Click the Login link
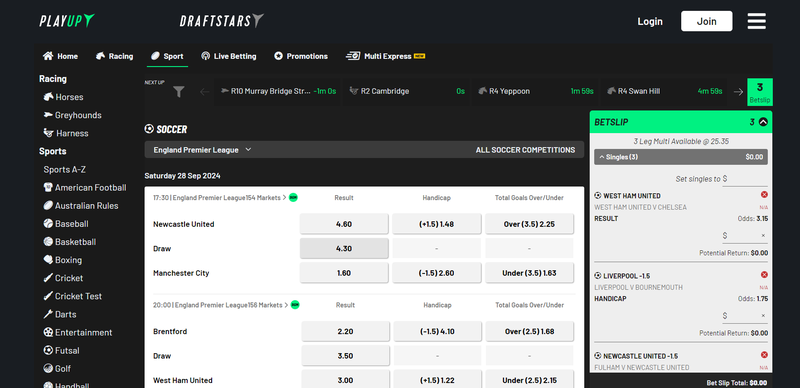Viewport: 800px width, 388px height. (650, 21)
